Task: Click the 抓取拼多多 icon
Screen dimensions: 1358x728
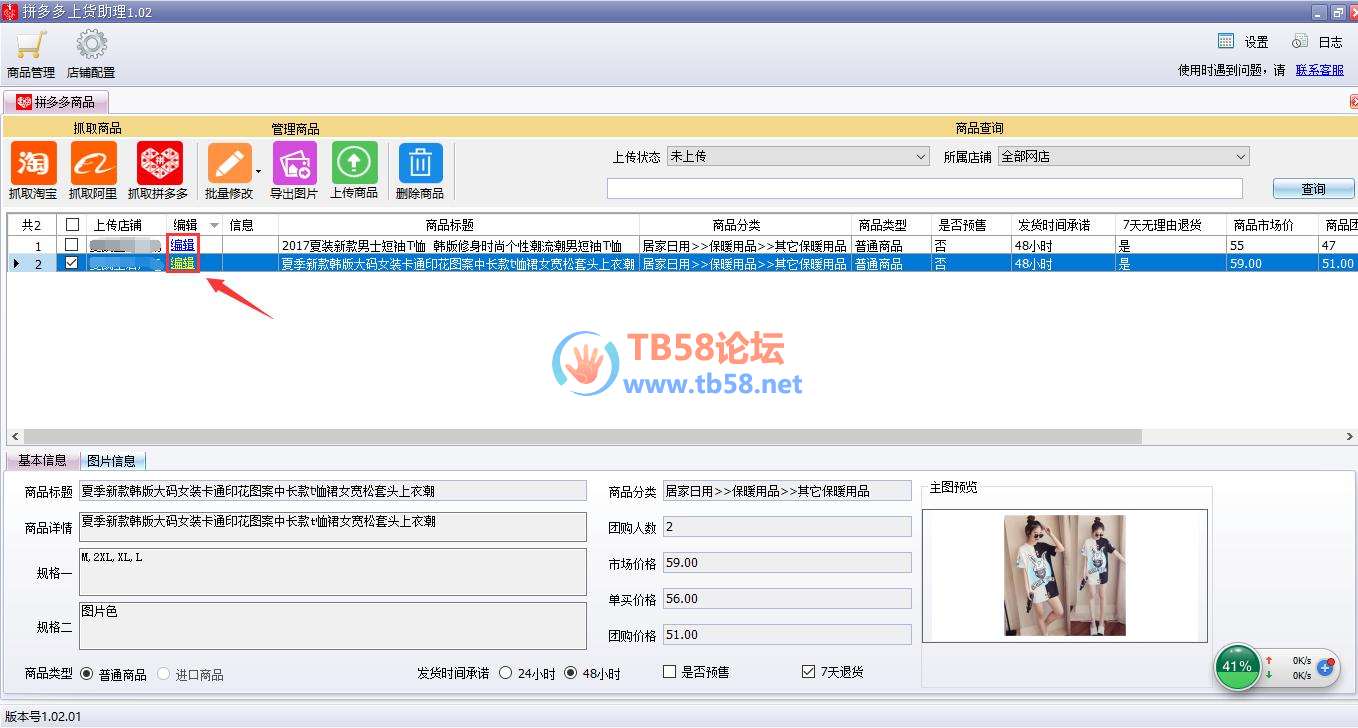Action: point(158,163)
